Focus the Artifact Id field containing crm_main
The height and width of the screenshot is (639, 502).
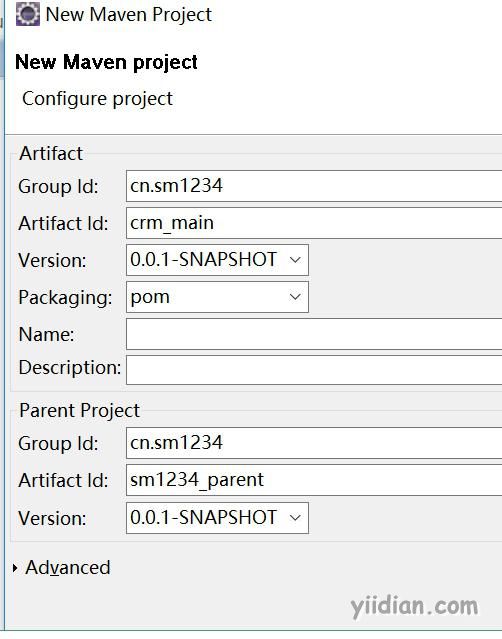(x=314, y=223)
